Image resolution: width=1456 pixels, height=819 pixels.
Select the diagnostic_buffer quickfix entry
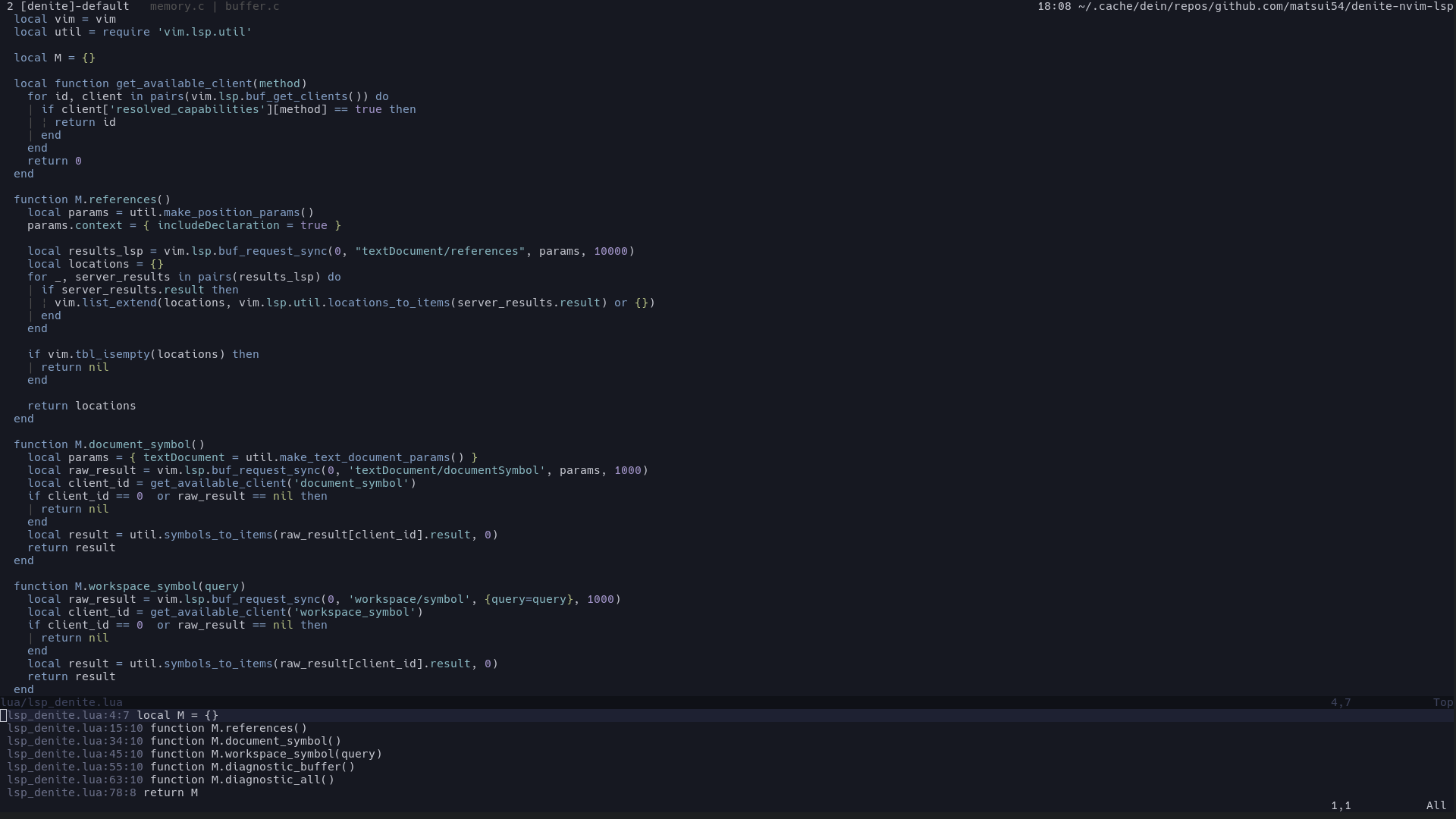[178, 767]
